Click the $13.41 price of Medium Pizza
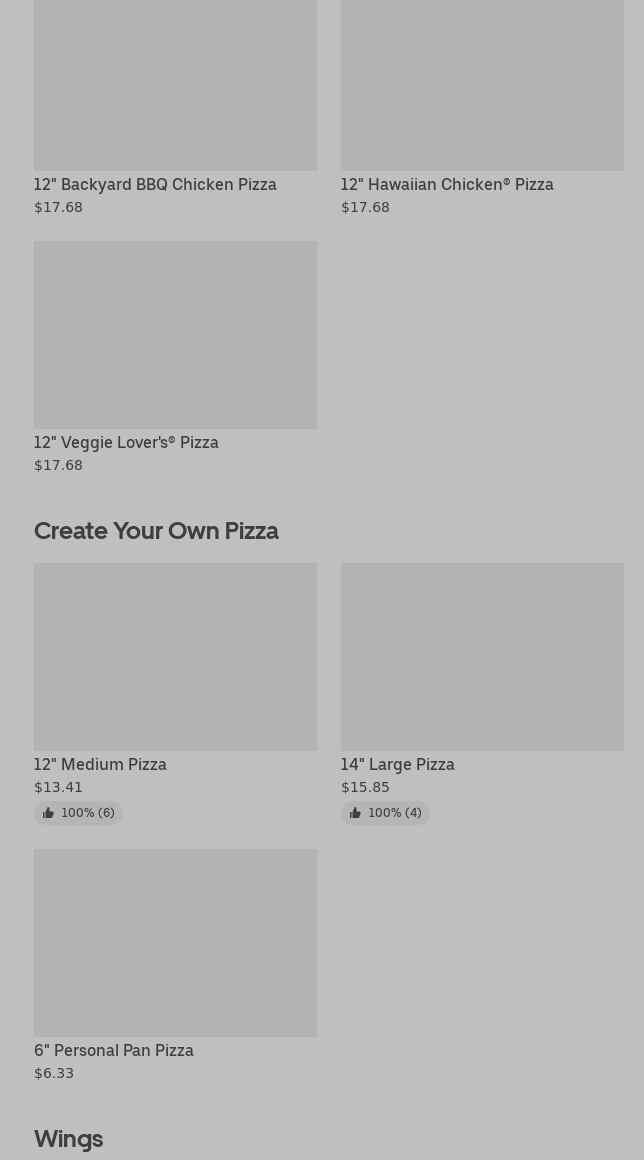 pos(58,787)
